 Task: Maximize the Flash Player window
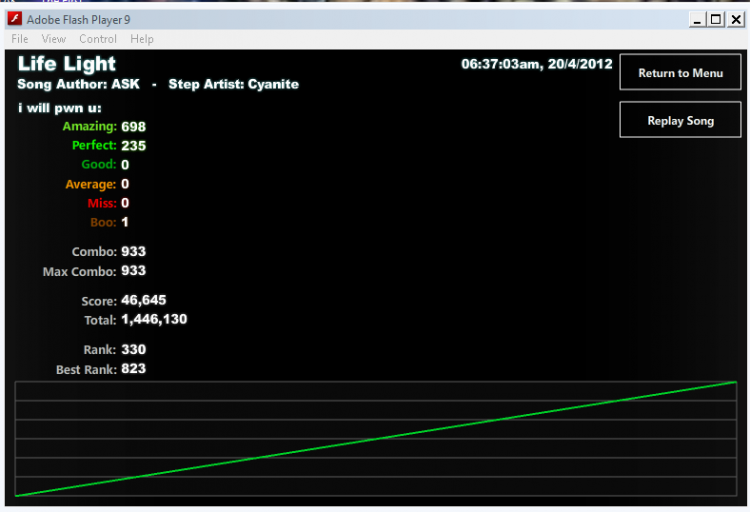pyautogui.click(x=716, y=20)
